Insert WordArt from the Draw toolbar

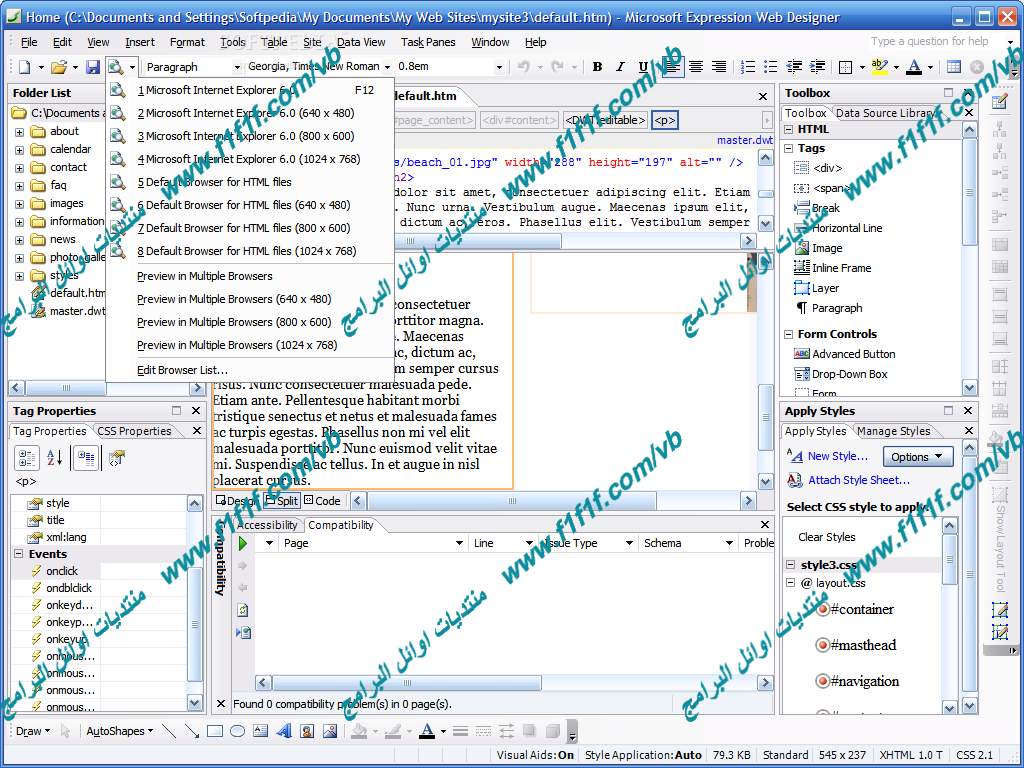point(284,731)
